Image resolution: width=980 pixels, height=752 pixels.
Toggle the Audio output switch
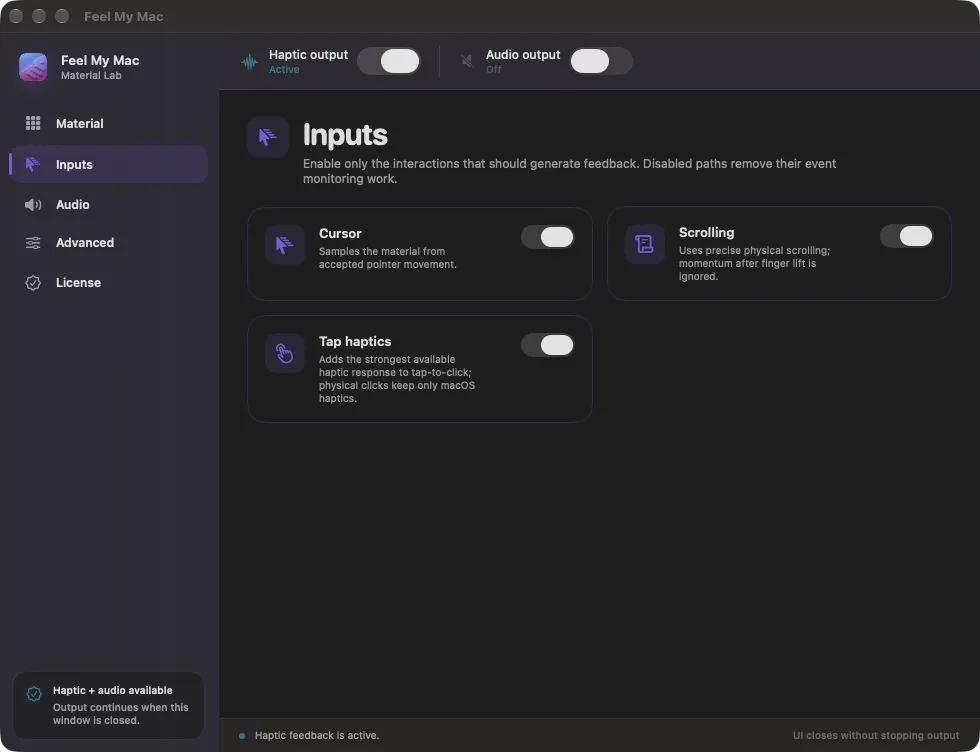pos(601,61)
